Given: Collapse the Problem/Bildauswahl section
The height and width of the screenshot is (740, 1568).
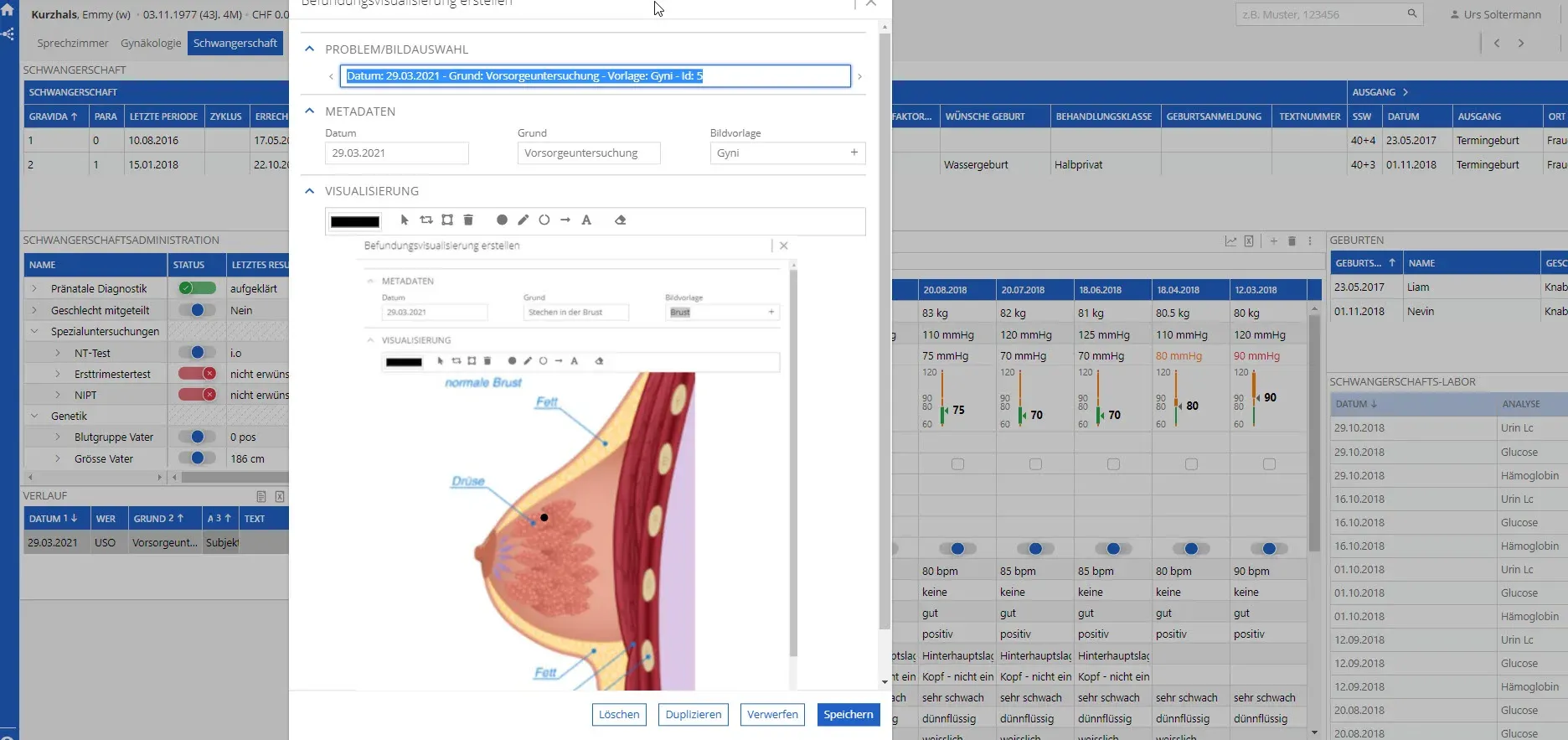Looking at the screenshot, I should click(x=309, y=49).
